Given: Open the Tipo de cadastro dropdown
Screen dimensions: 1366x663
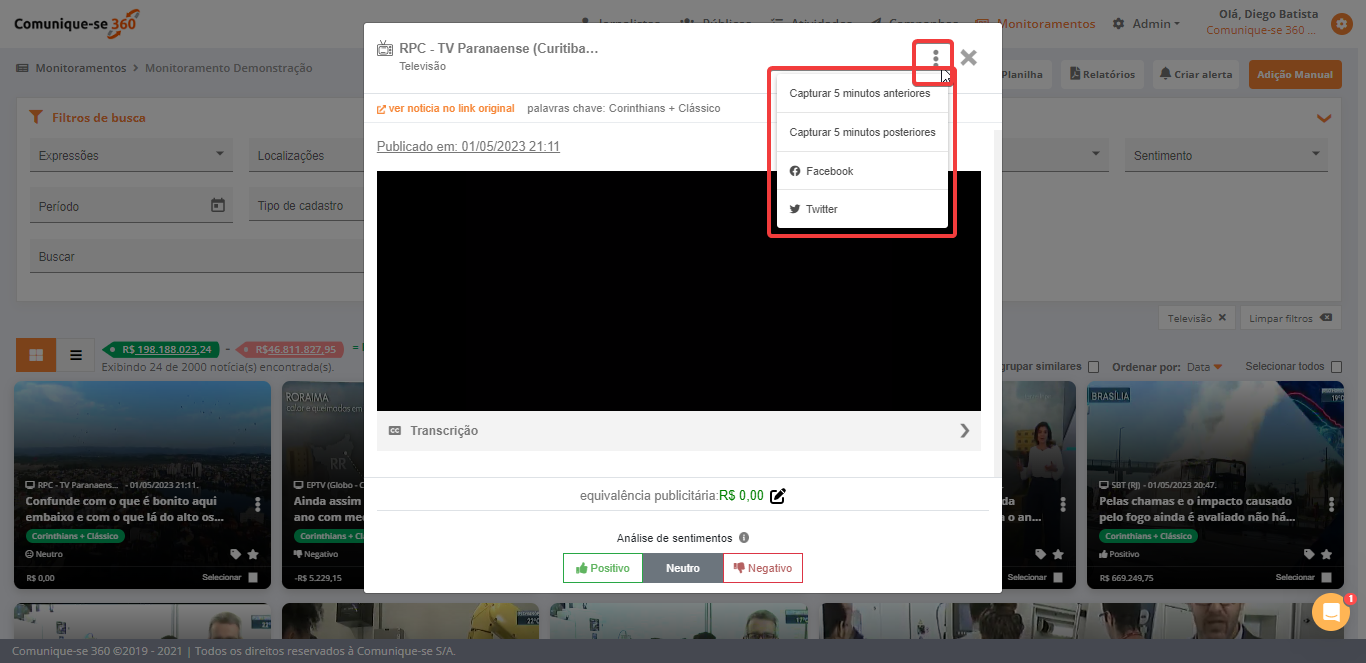Looking at the screenshot, I should [306, 206].
